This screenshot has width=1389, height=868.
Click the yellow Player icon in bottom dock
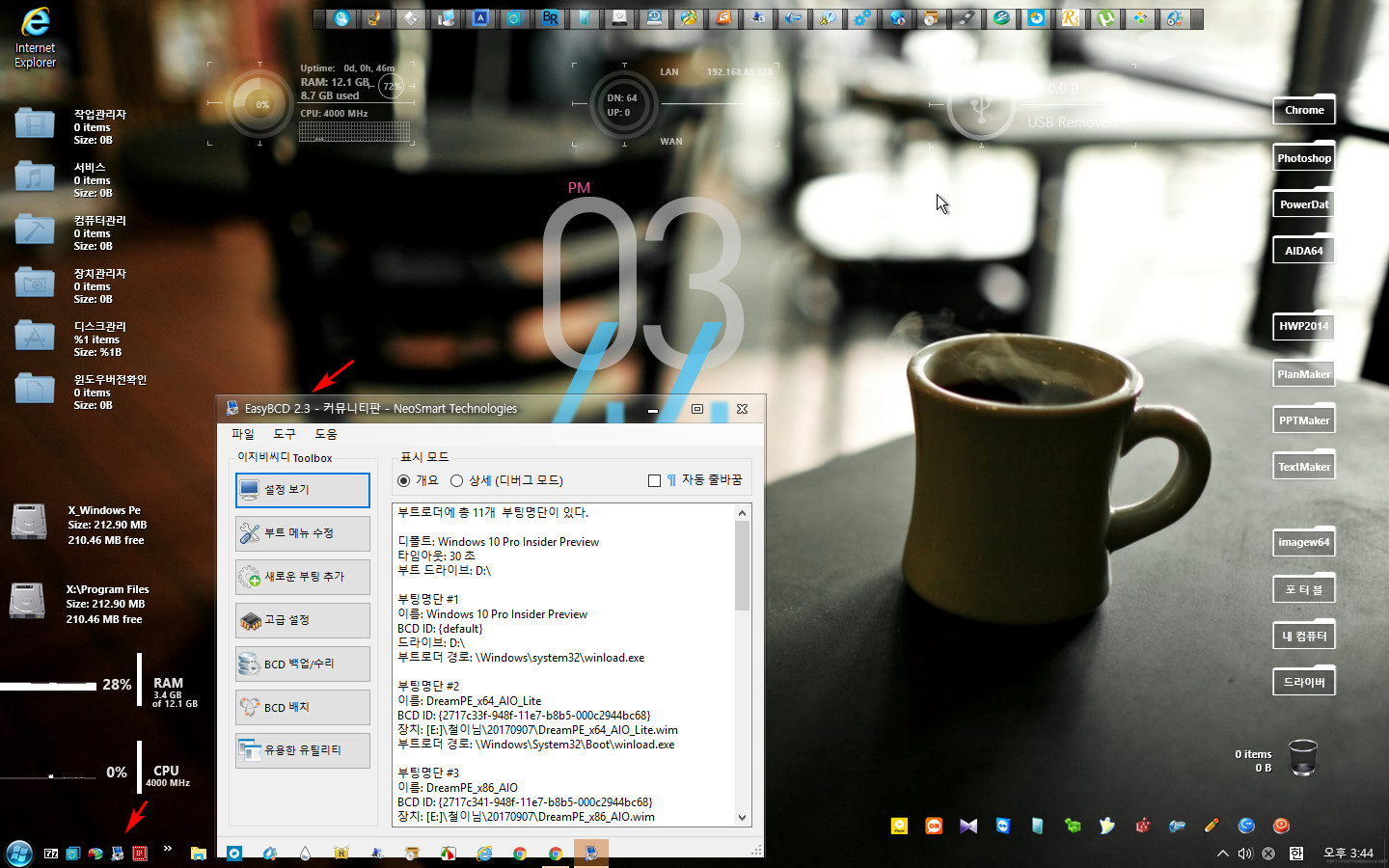[899, 826]
